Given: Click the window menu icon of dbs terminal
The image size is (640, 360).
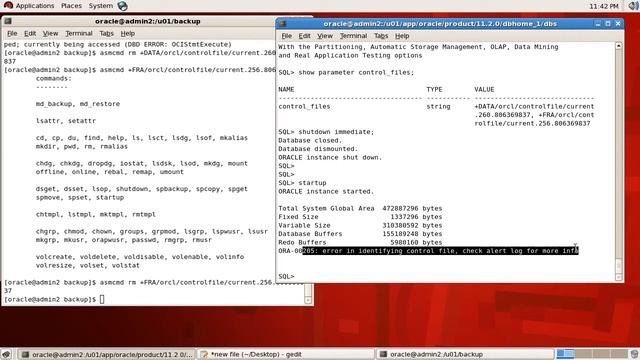Looking at the screenshot, I should click(282, 24).
